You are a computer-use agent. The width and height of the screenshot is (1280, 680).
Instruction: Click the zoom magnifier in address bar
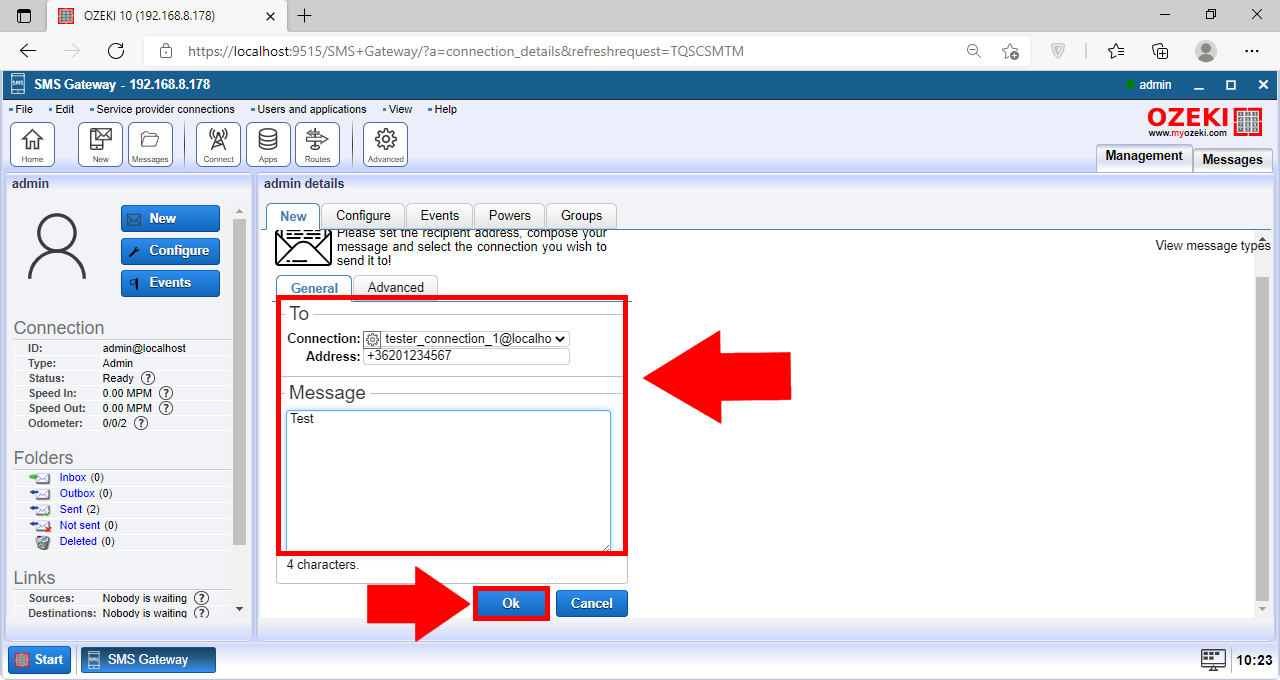tap(973, 51)
